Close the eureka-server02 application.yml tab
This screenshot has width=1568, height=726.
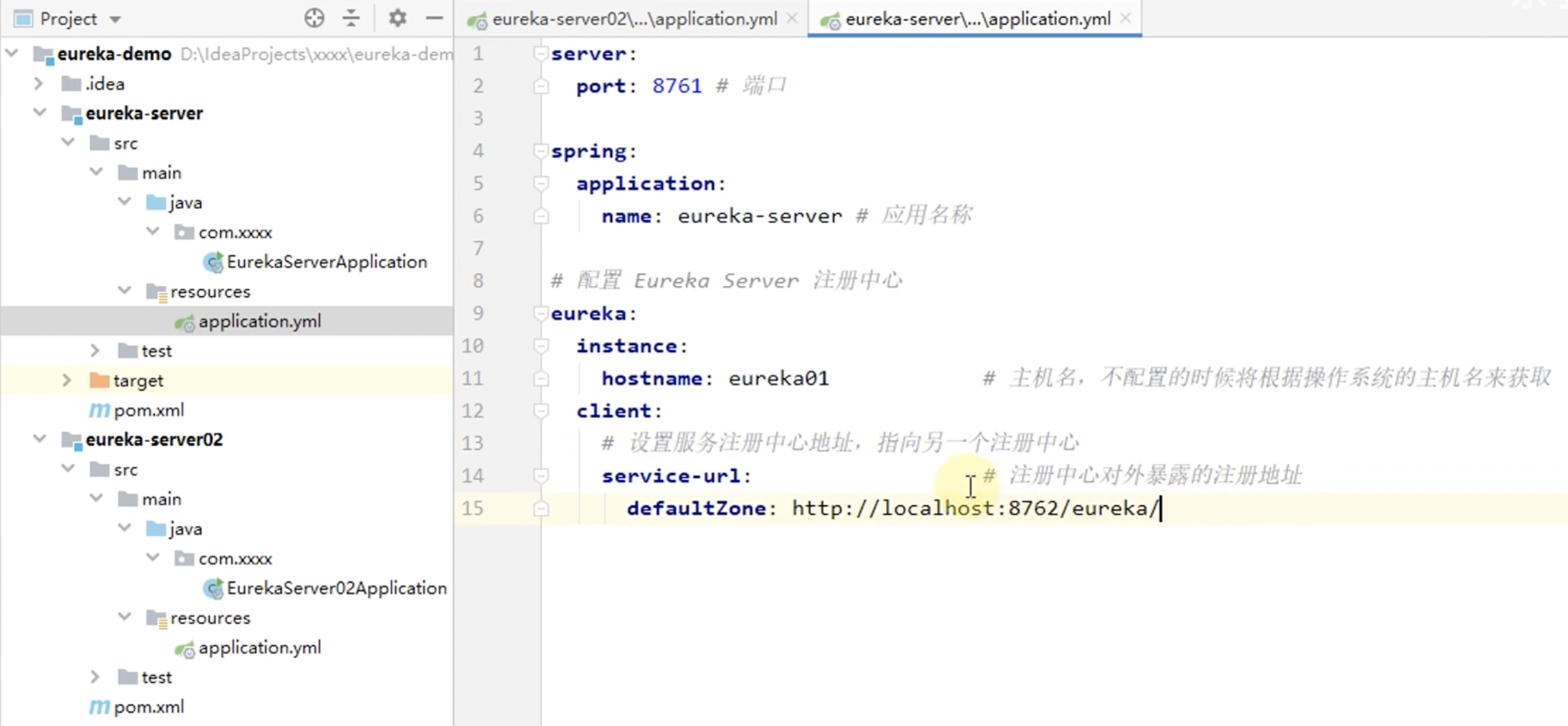pos(792,19)
